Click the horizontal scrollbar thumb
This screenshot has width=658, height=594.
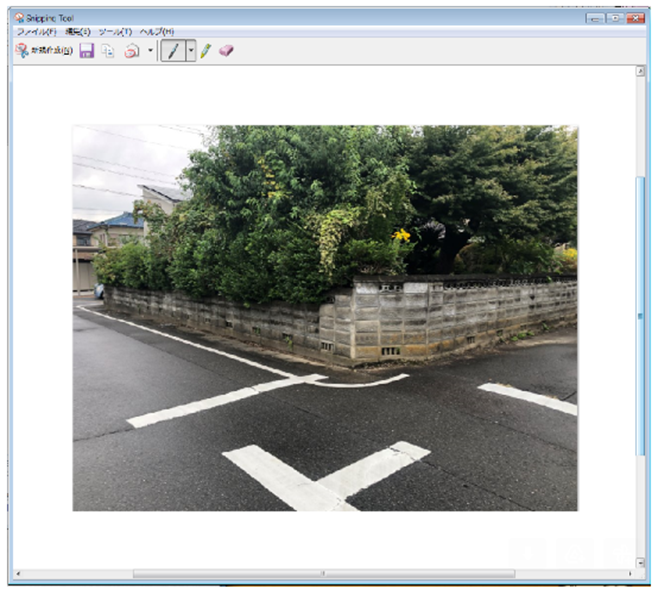click(x=323, y=574)
